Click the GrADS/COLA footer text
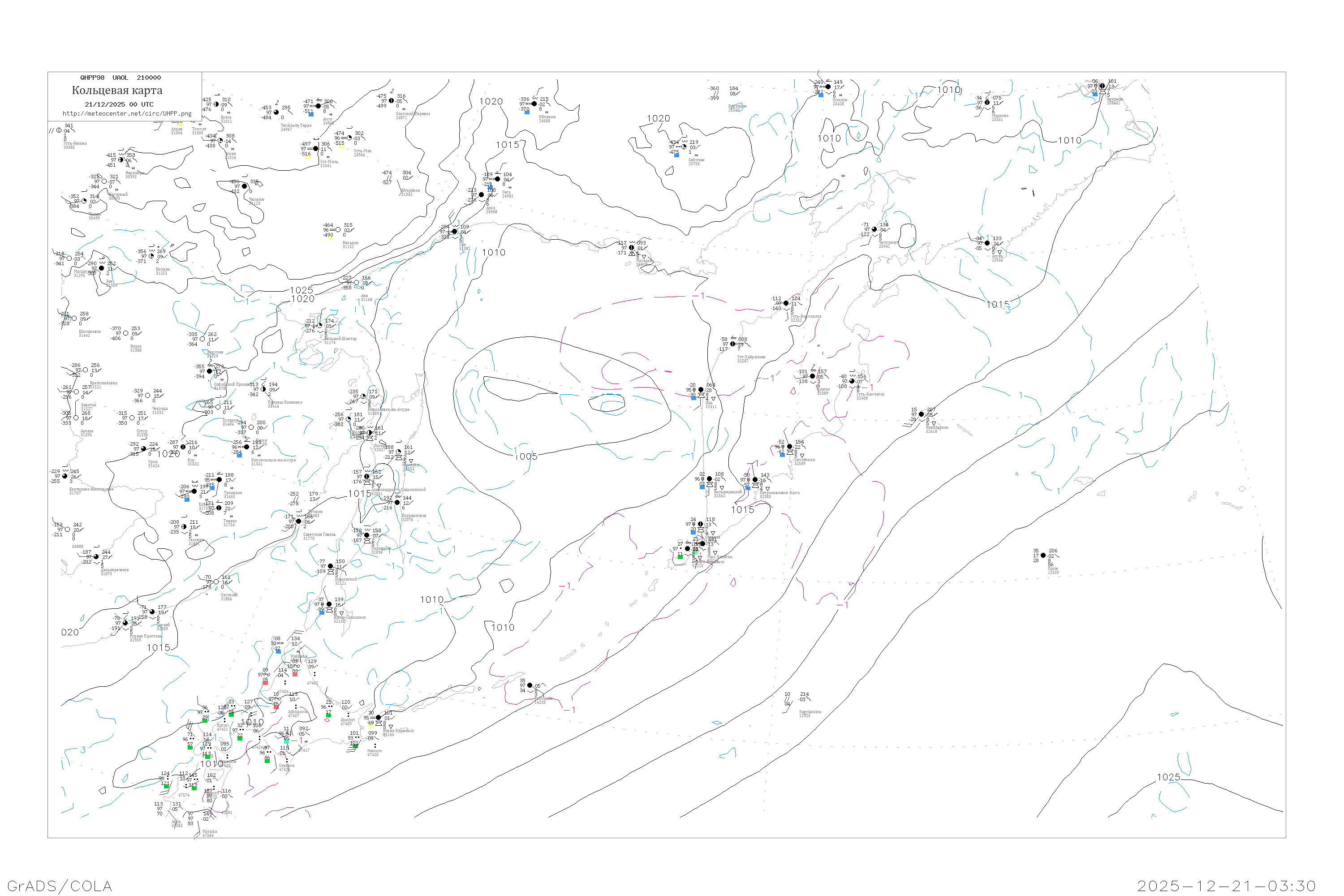Screen dimensions: 1344x896 coord(60,886)
